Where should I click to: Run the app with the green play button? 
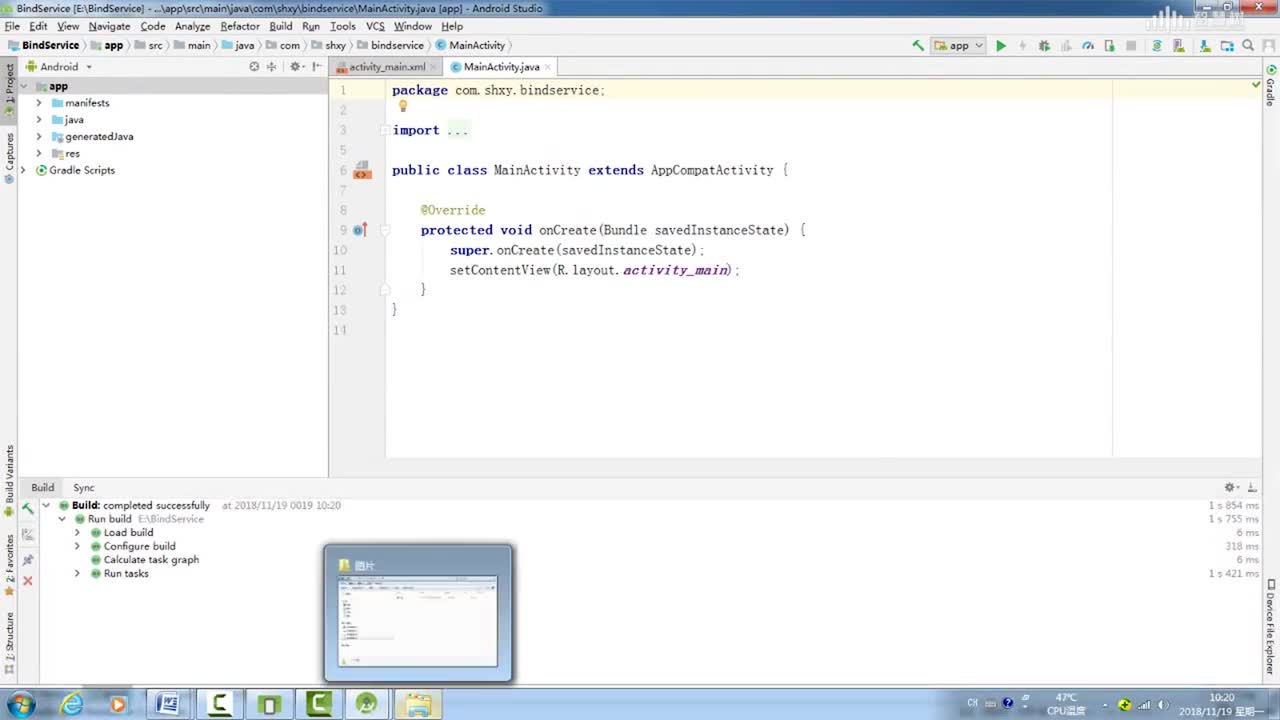click(1000, 46)
